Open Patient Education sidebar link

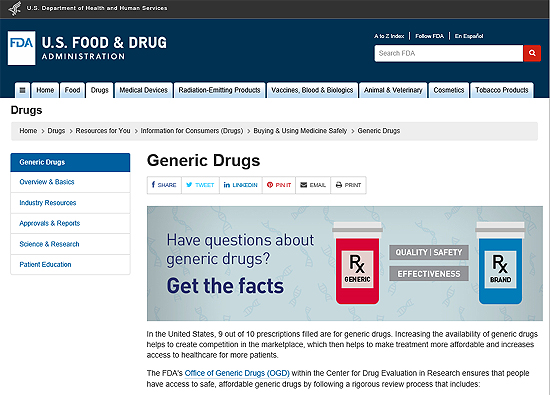70,264
